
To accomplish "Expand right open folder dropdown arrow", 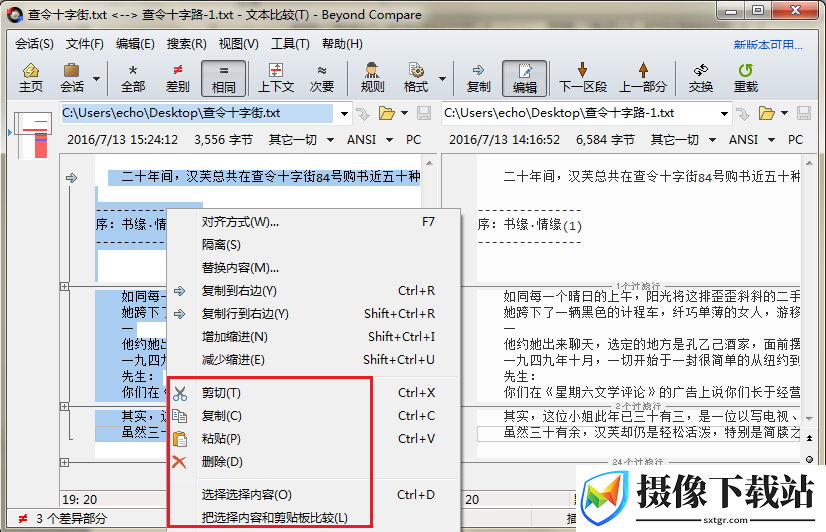I will [x=784, y=113].
